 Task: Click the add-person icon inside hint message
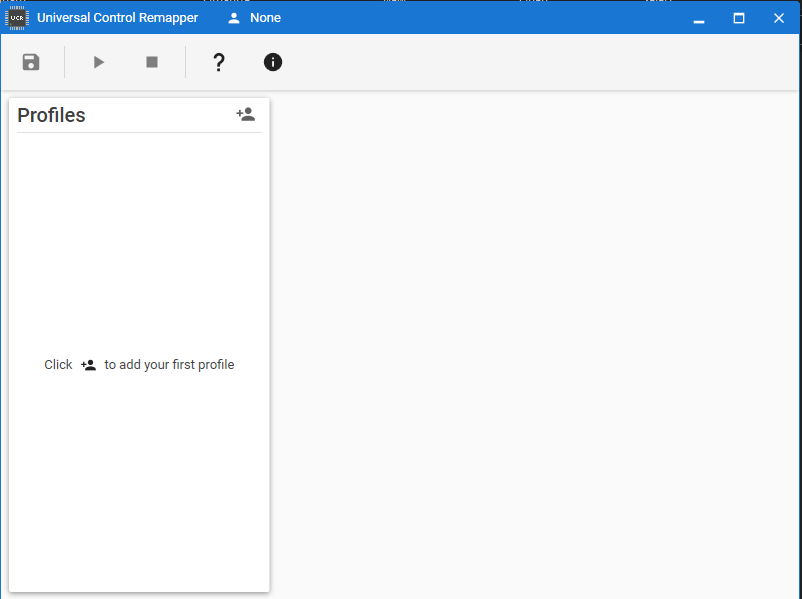[x=88, y=365]
